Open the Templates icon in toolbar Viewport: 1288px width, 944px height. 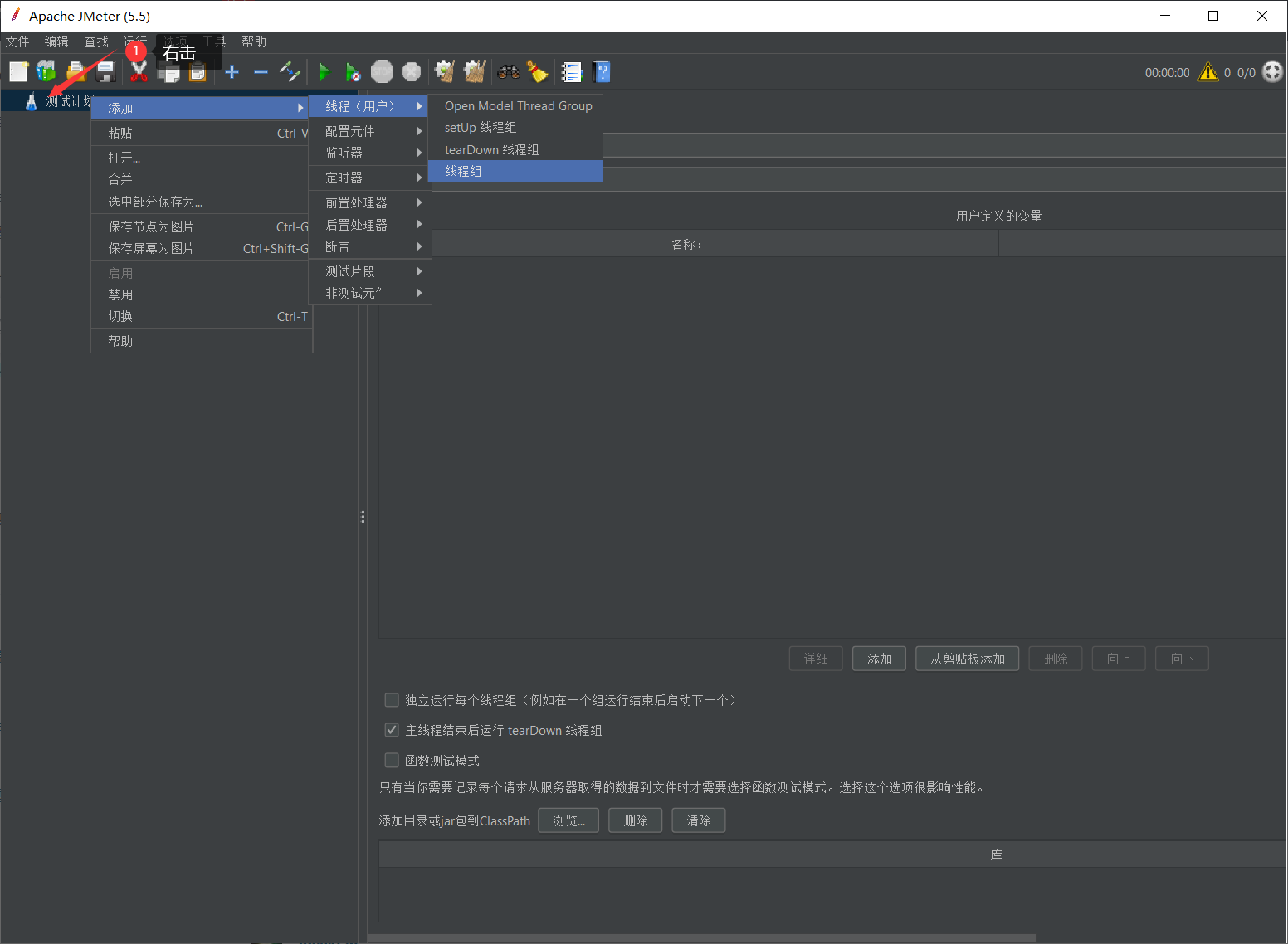pyautogui.click(x=46, y=72)
